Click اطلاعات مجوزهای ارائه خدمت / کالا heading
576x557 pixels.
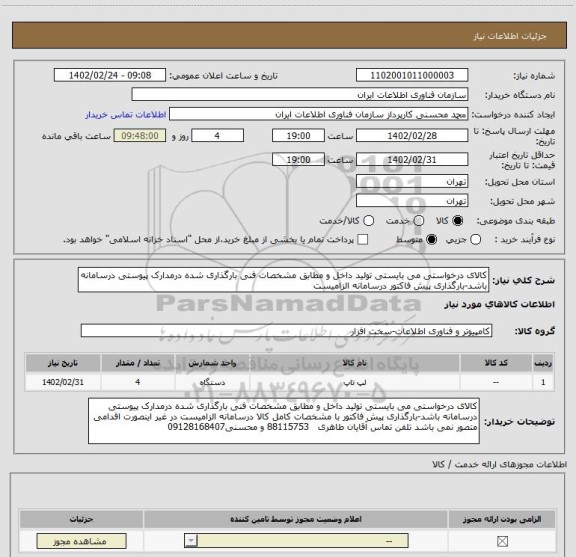[499, 464]
